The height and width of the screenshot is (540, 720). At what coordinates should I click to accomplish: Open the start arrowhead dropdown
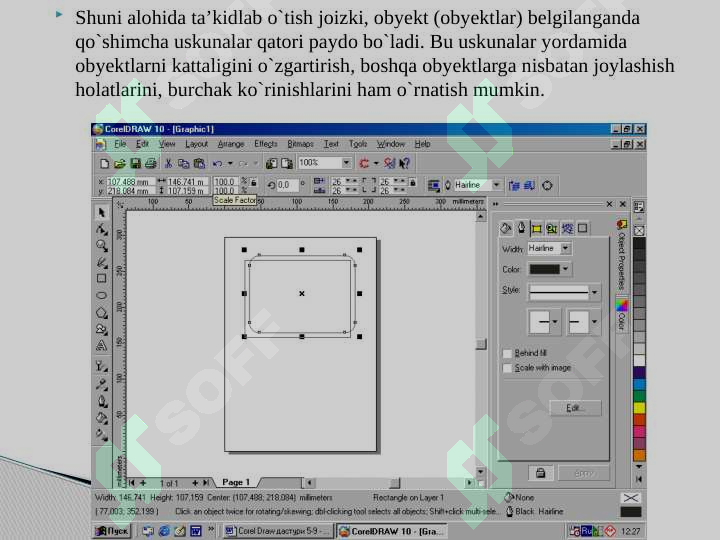coord(555,322)
